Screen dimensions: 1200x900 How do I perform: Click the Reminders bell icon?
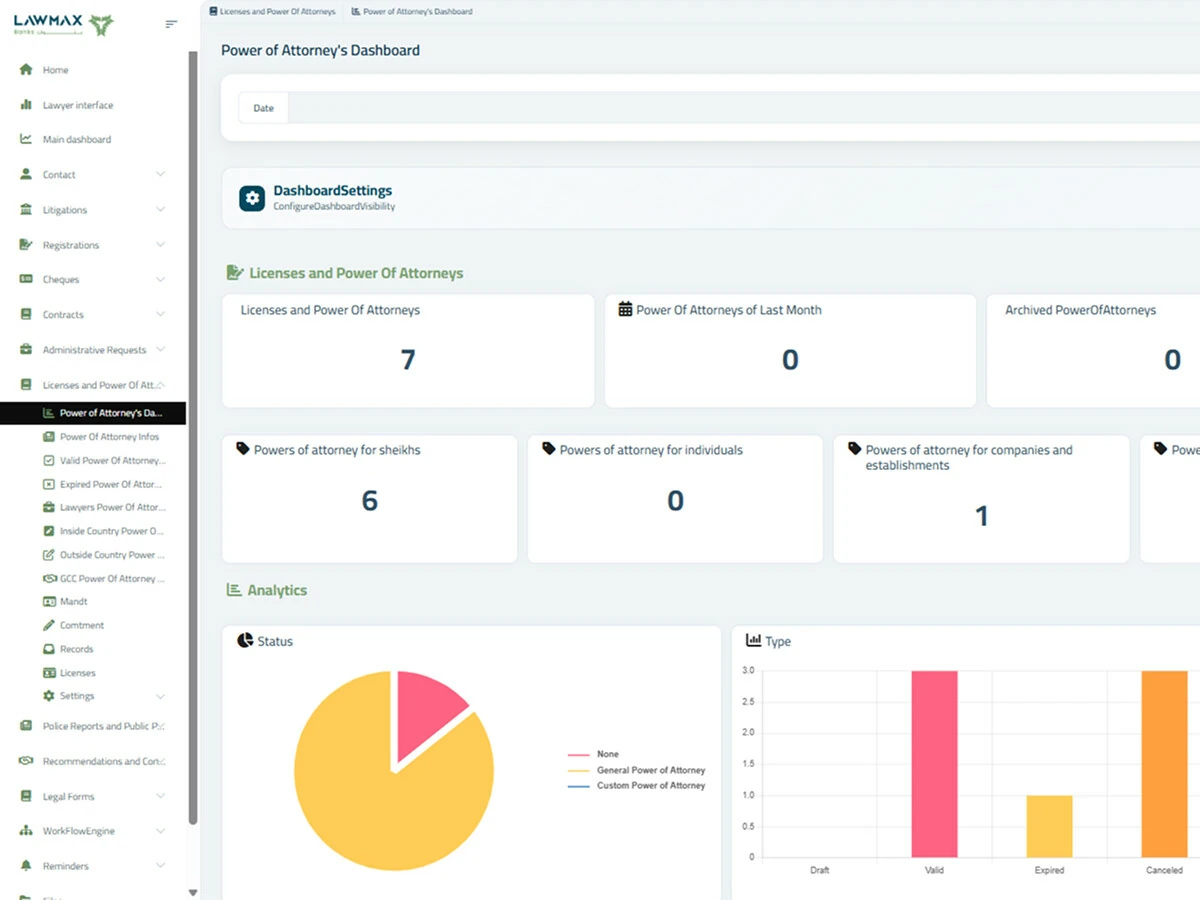point(26,866)
